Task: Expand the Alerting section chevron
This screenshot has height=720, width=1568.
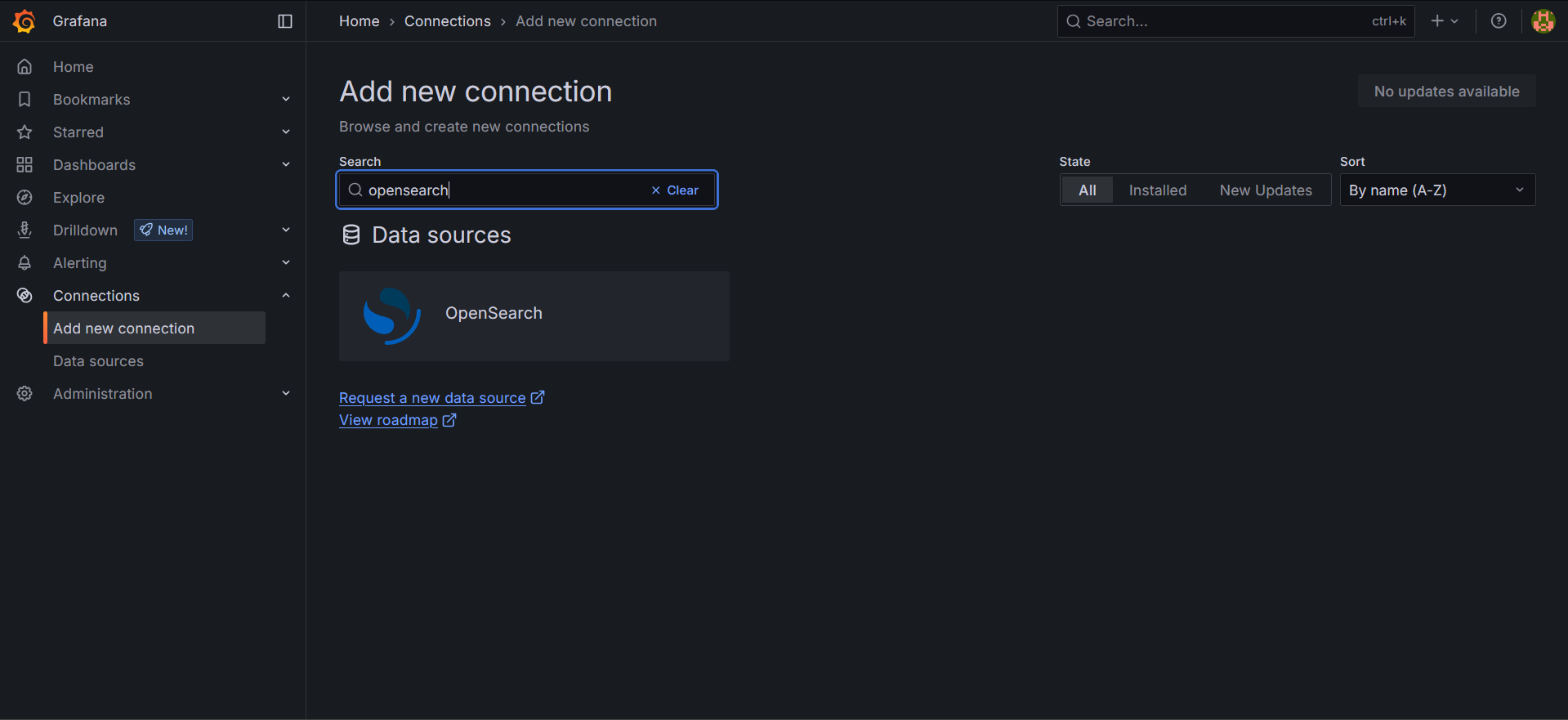Action: point(286,263)
